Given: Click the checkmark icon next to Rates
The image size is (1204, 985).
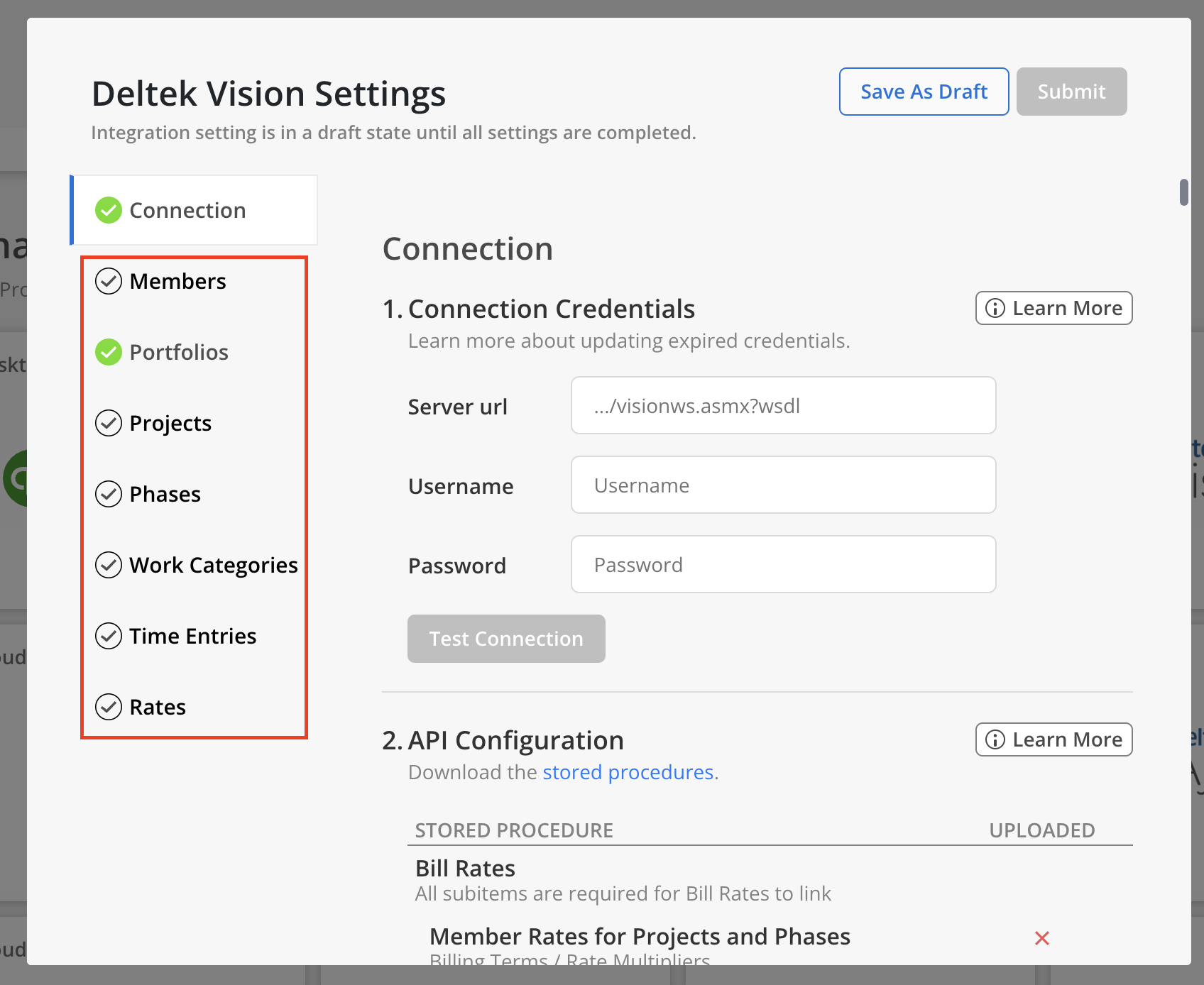Looking at the screenshot, I should tap(109, 707).
